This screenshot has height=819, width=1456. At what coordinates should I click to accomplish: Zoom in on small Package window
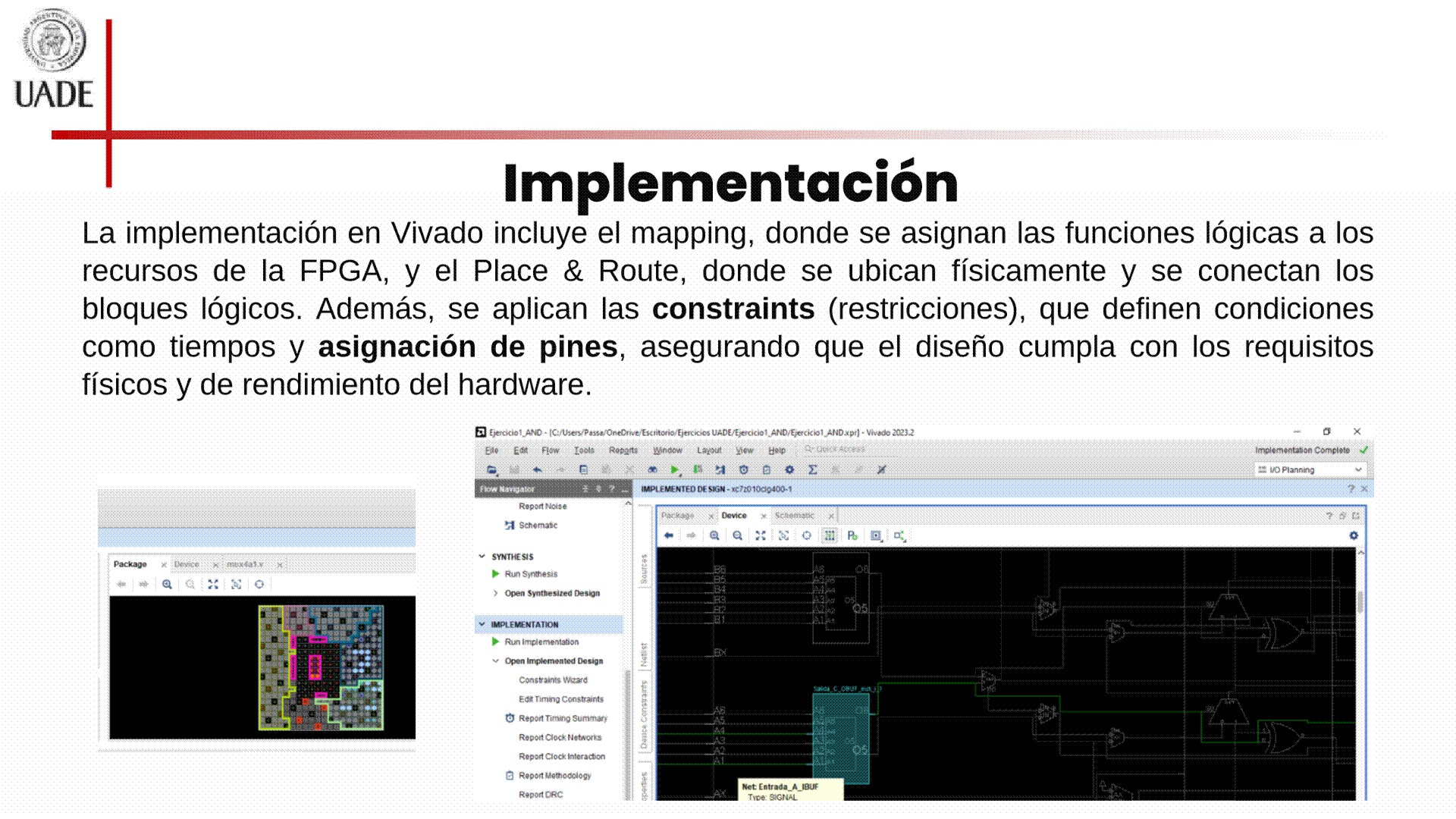167,585
